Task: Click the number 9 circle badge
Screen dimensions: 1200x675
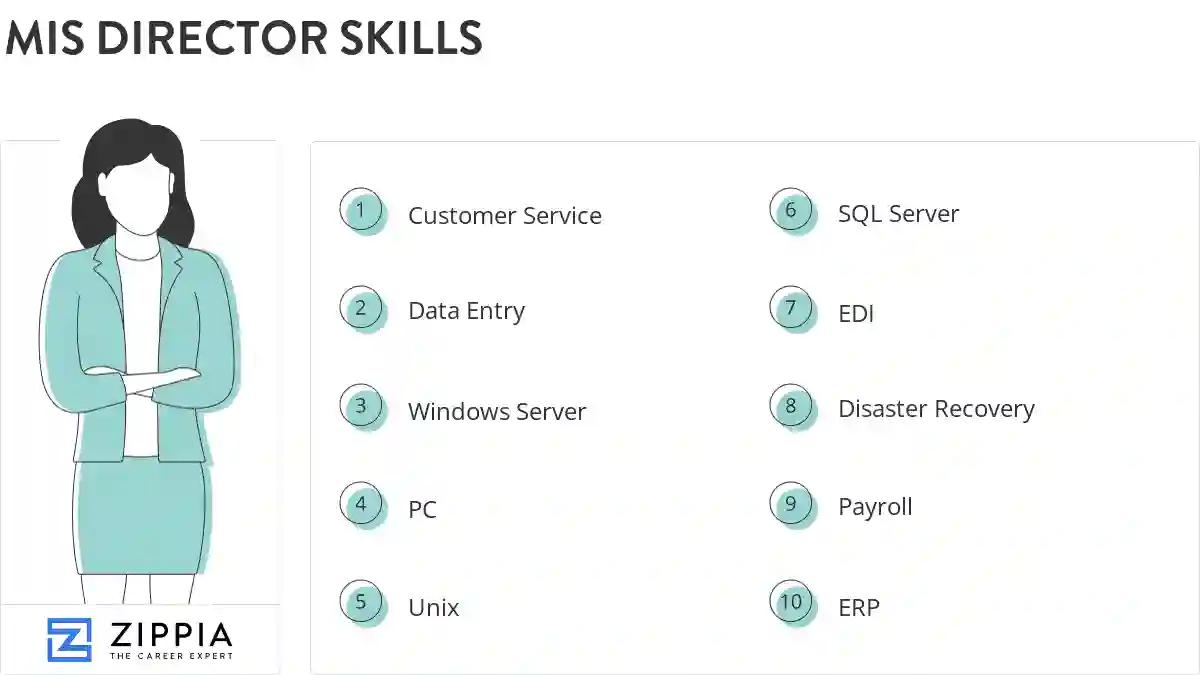Action: [x=792, y=505]
